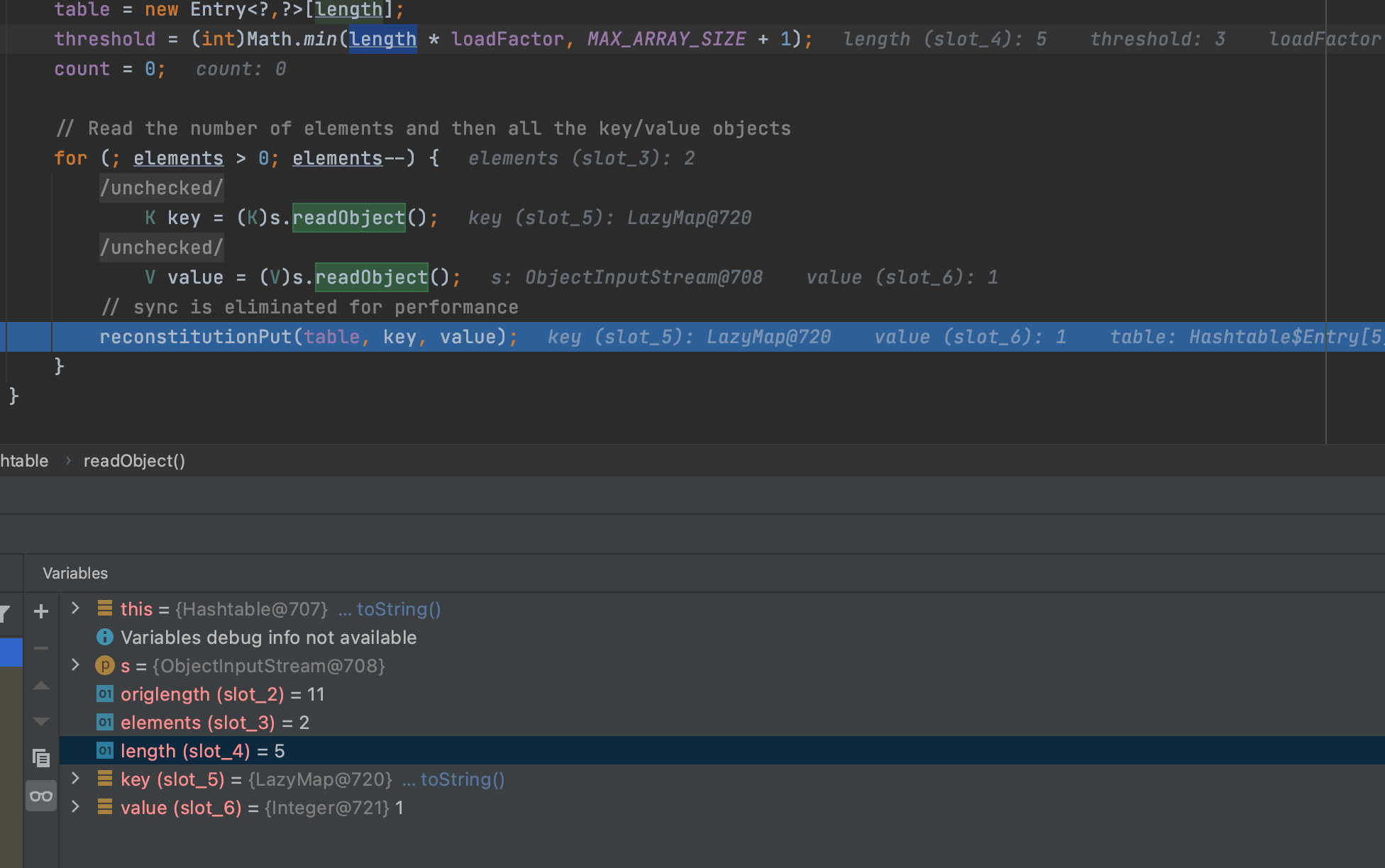Click the 'sync is eliminated' comment
1385x868 pixels.
tap(310, 307)
